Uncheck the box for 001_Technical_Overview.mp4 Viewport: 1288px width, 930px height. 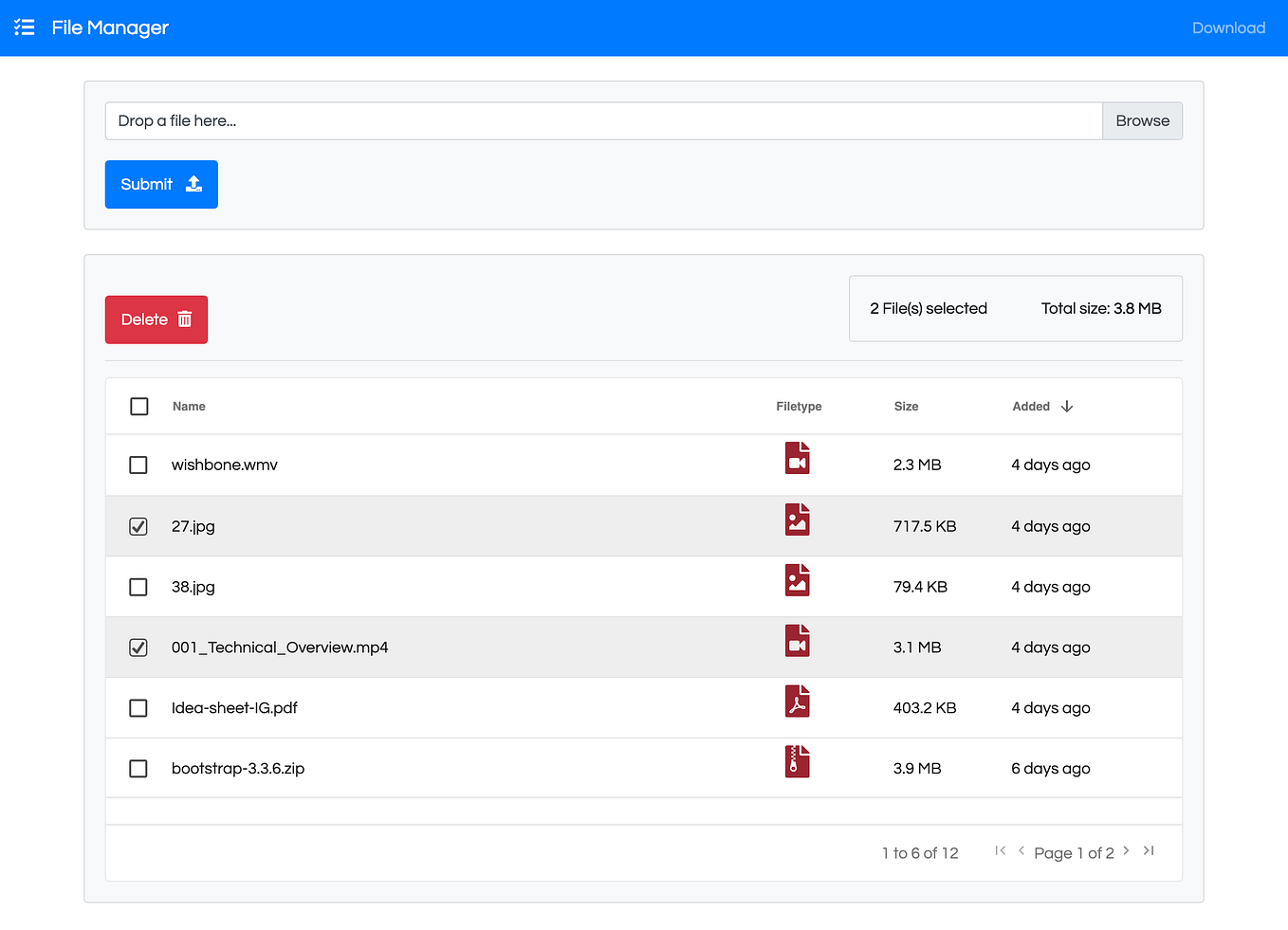click(x=138, y=647)
